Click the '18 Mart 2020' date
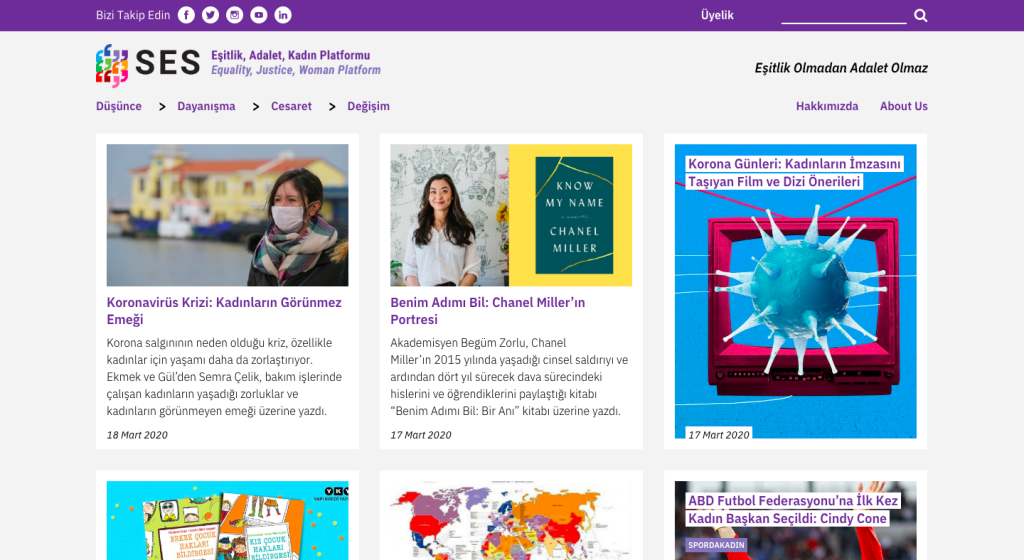1024x560 pixels. pyautogui.click(x=137, y=435)
